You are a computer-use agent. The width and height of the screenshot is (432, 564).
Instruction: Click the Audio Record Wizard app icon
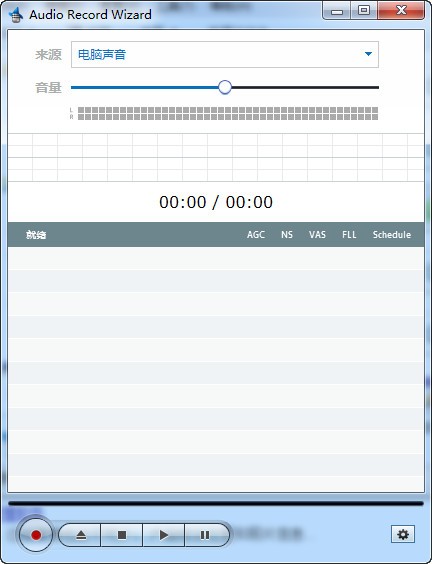(x=16, y=15)
